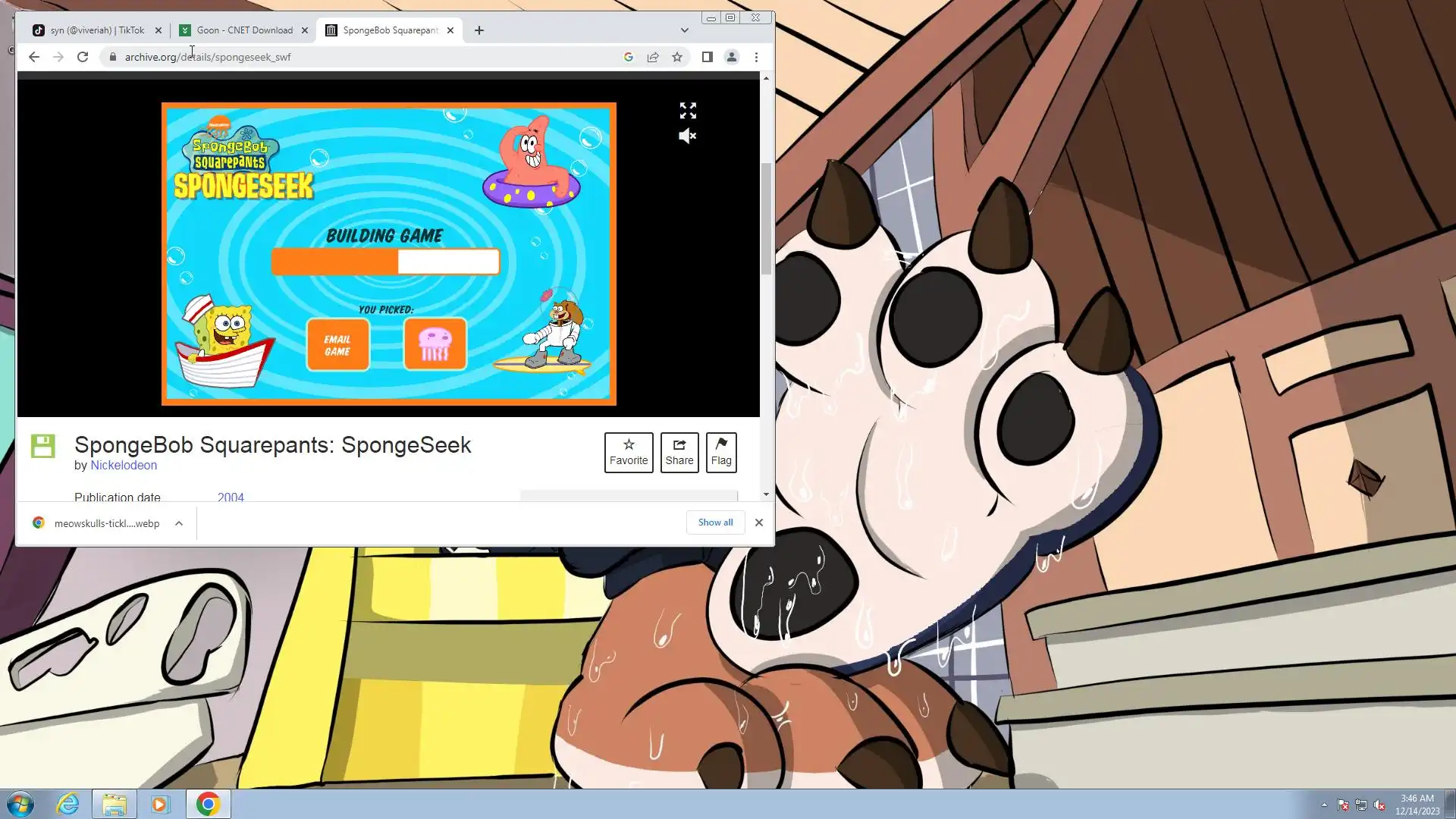Show hidden system tray icons
This screenshot has width=1456, height=819.
1324,805
